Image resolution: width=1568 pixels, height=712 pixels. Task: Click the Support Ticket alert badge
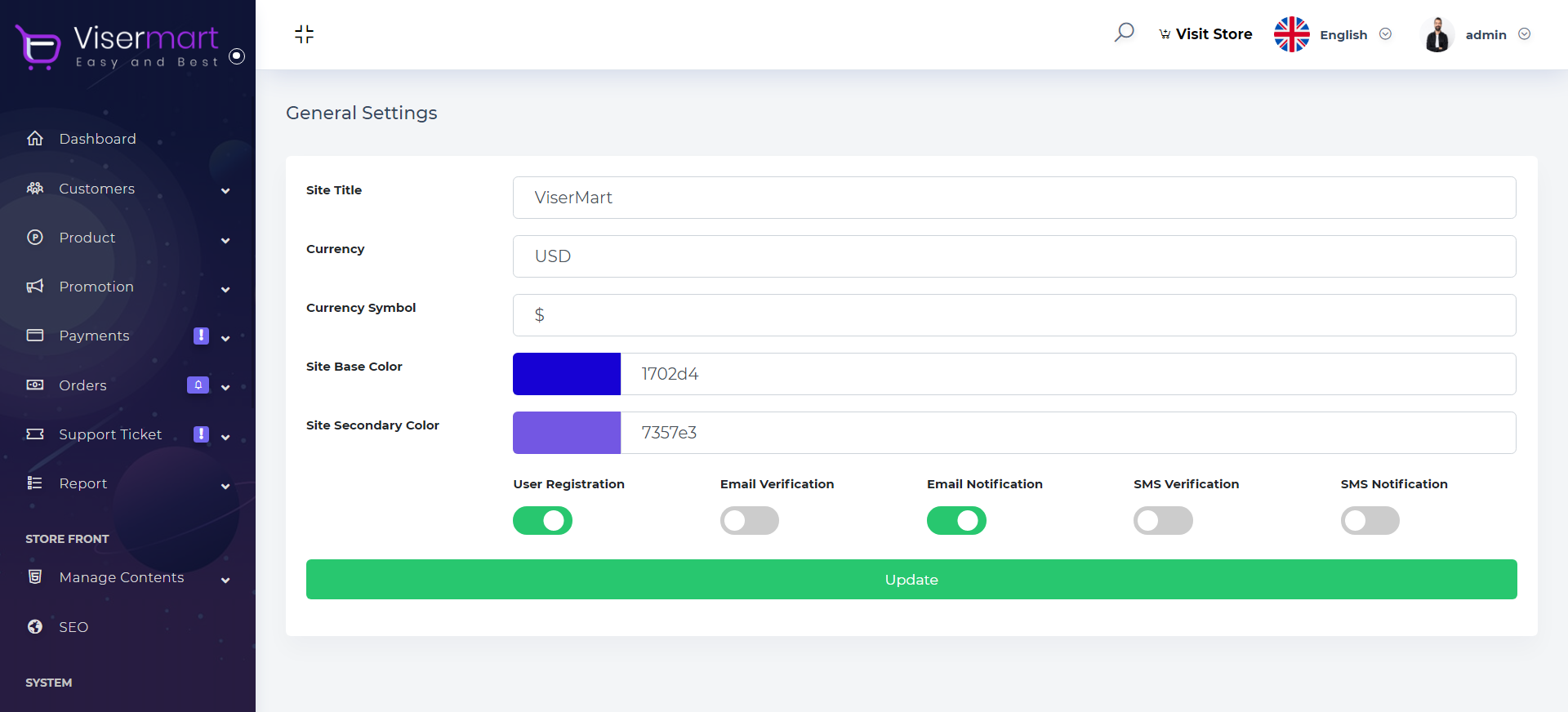click(x=201, y=434)
